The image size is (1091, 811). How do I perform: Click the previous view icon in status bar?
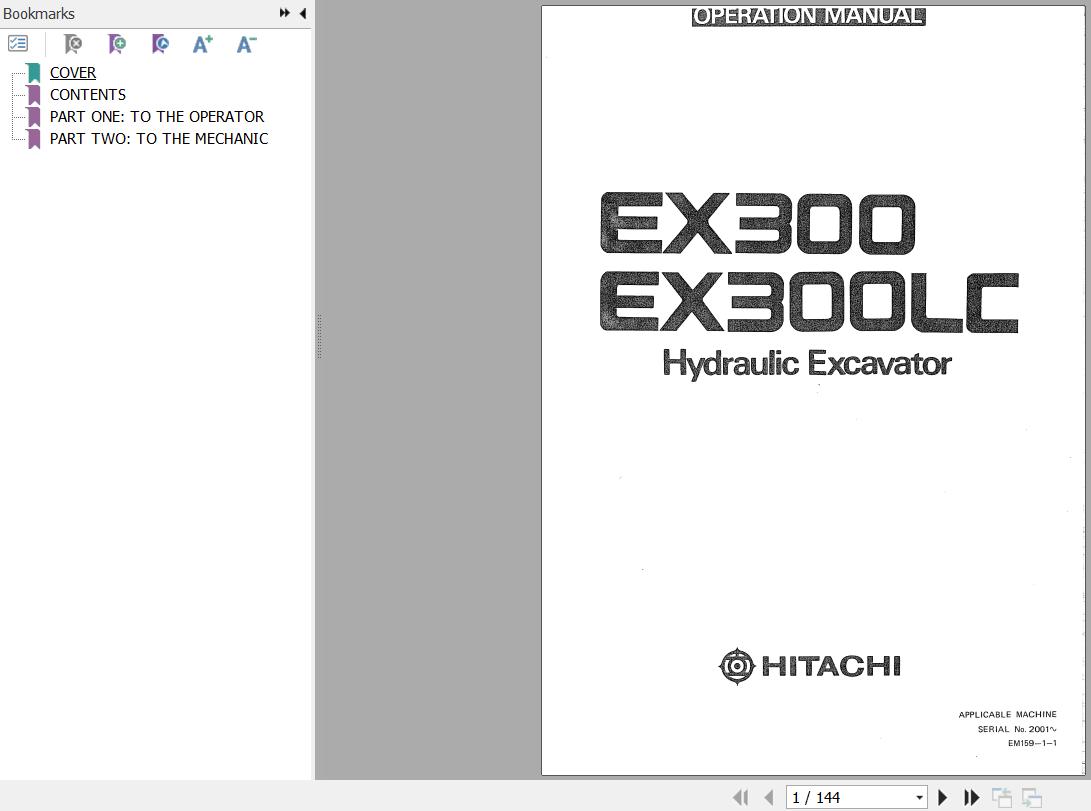pyautogui.click(x=1001, y=797)
